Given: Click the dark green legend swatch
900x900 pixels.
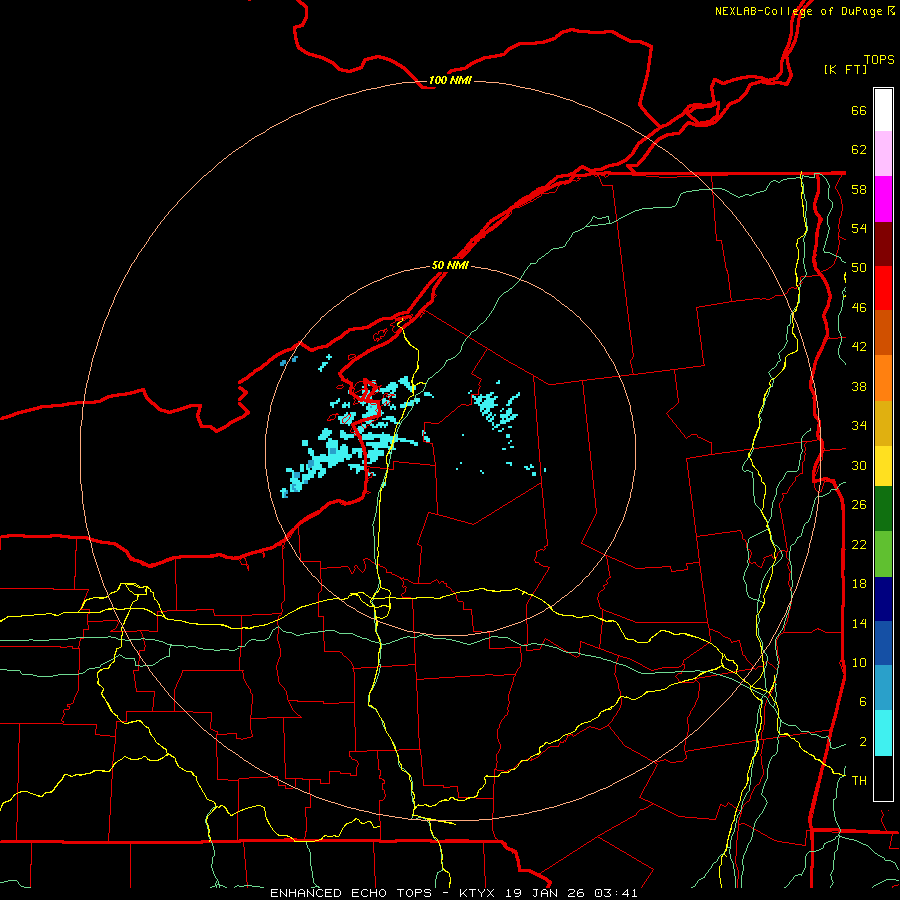Looking at the screenshot, I should tap(883, 509).
